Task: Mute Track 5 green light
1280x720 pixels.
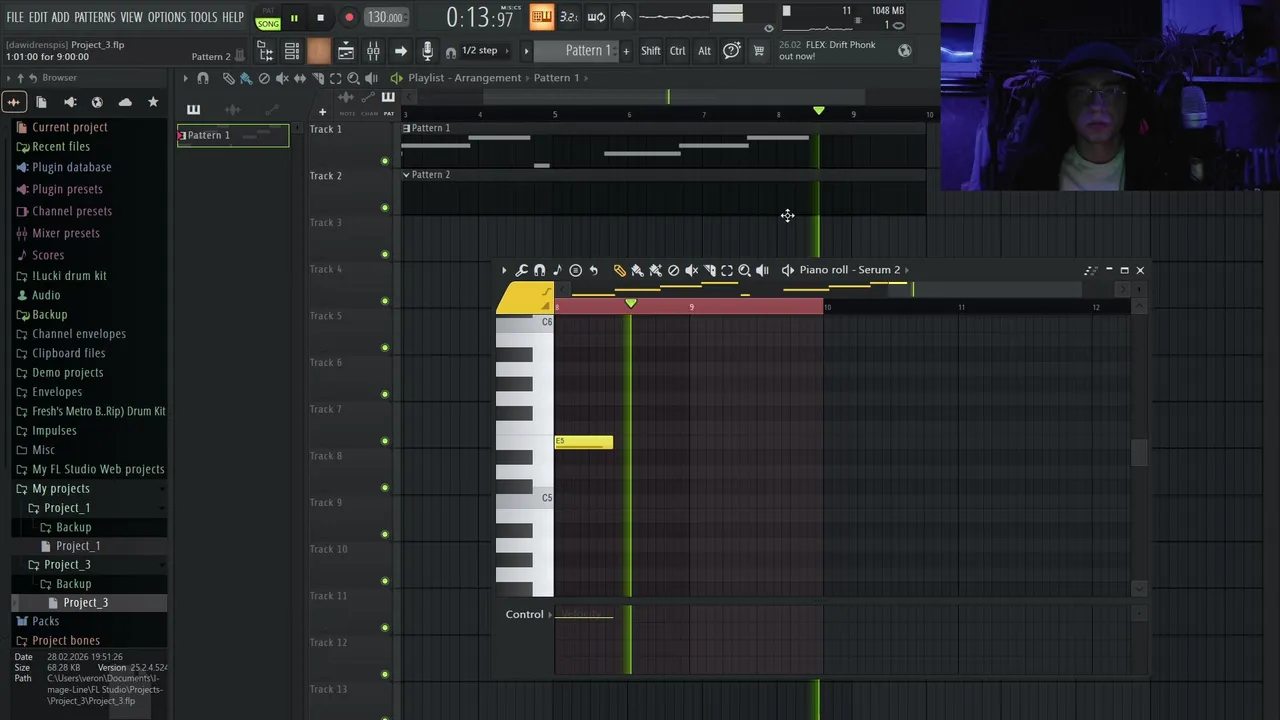Action: [x=385, y=348]
